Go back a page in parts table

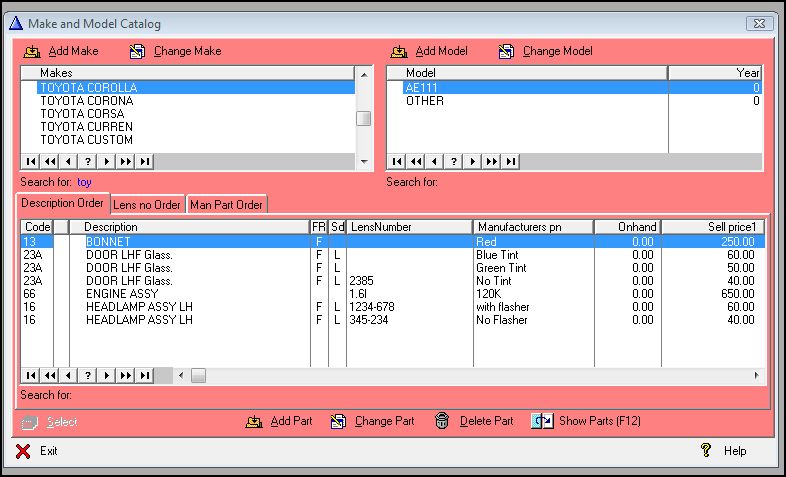[50, 375]
